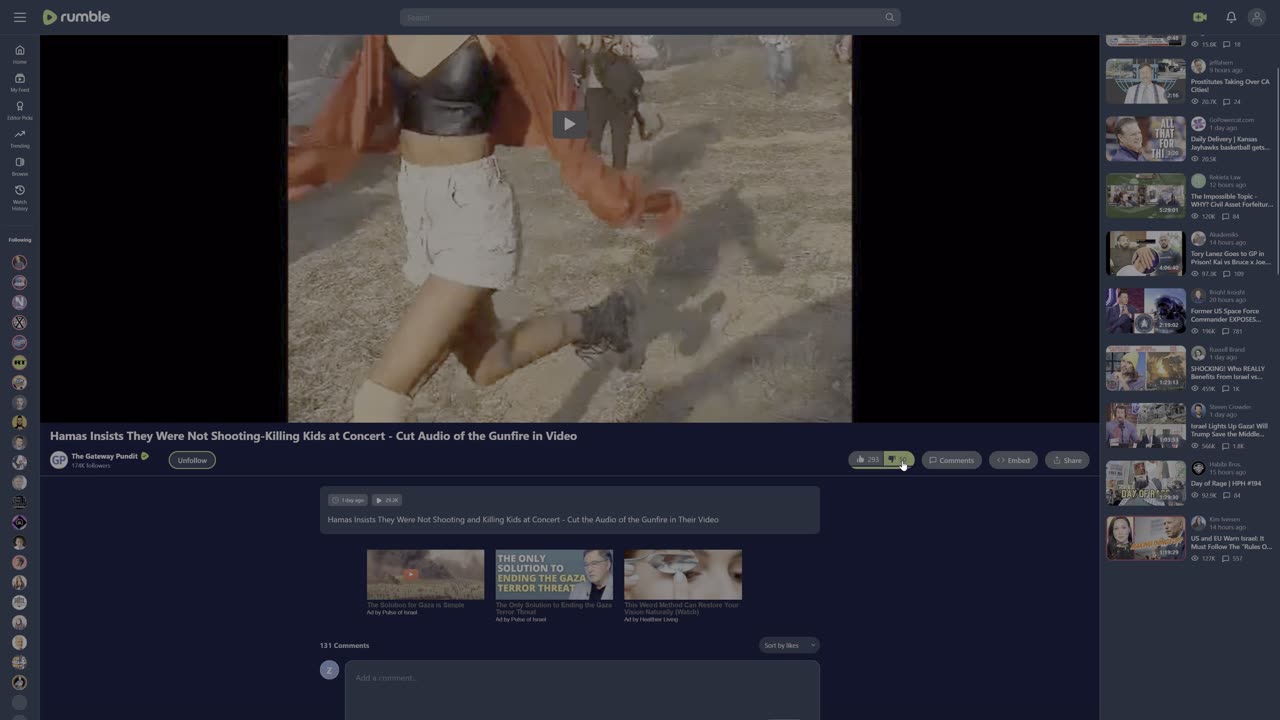Open 'Israel Lights Up Gaza!' video thumbnail

click(x=1145, y=426)
